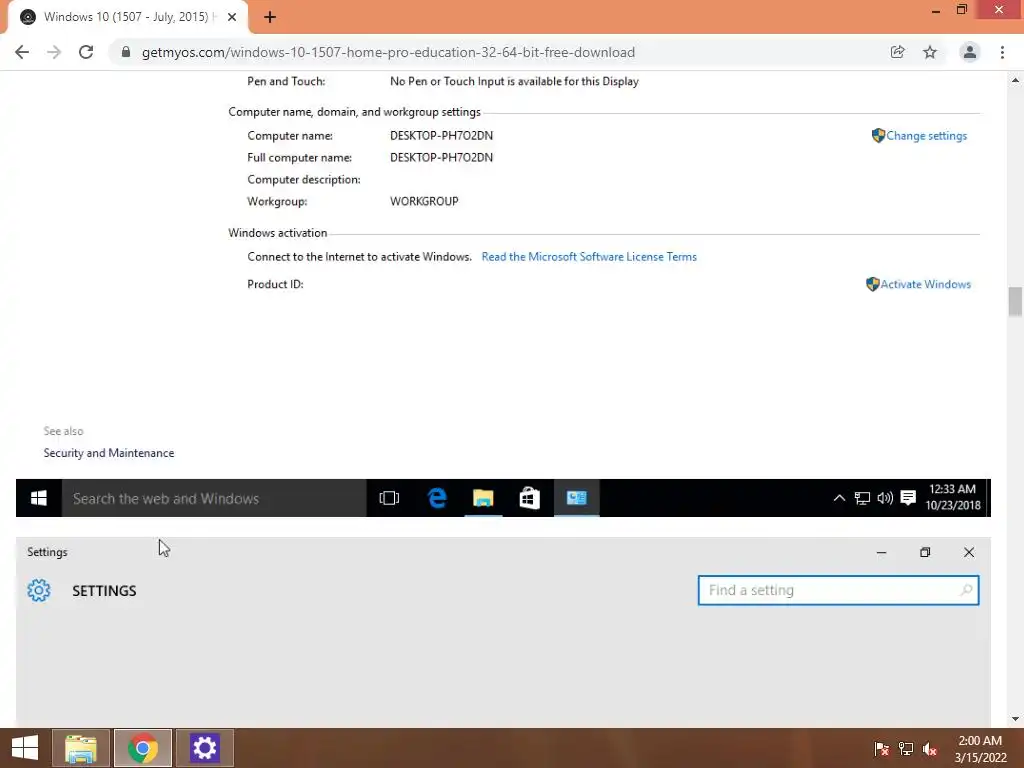Viewport: 1024px width, 768px height.
Task: Open File Explorer on the host taskbar
Action: [x=80, y=748]
